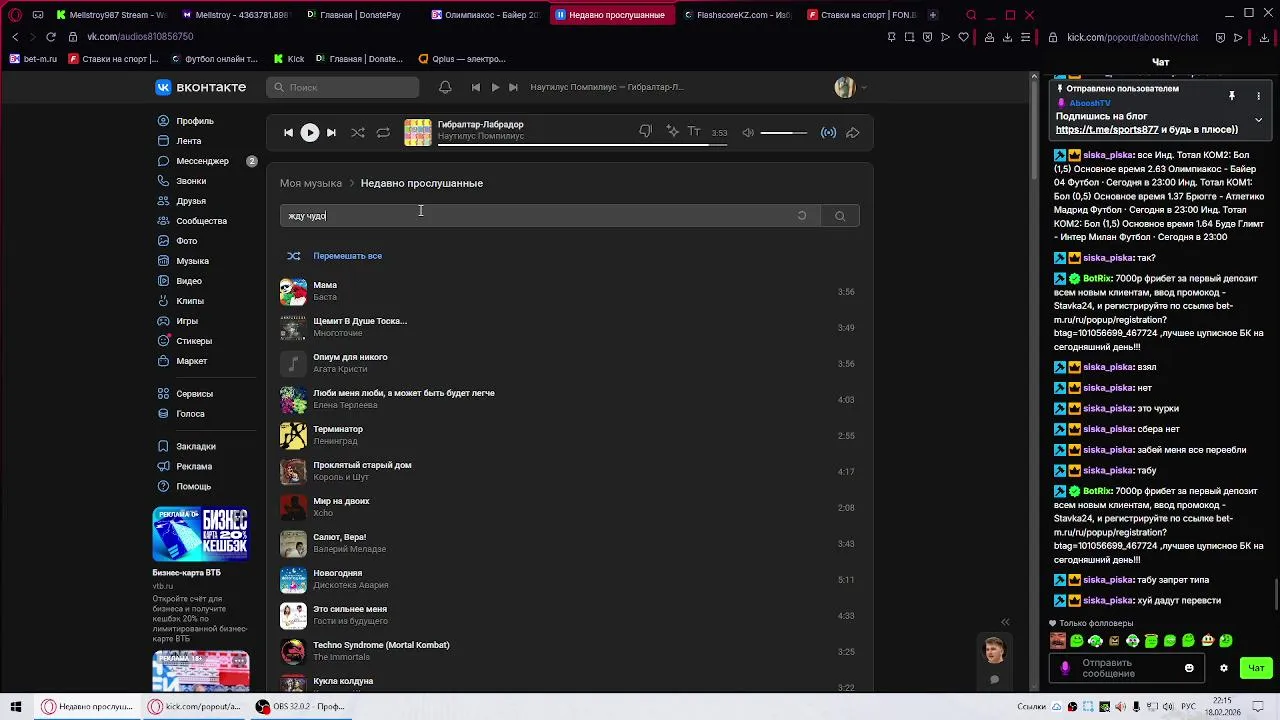Unpin message with the pin icon in chat

point(1232,96)
